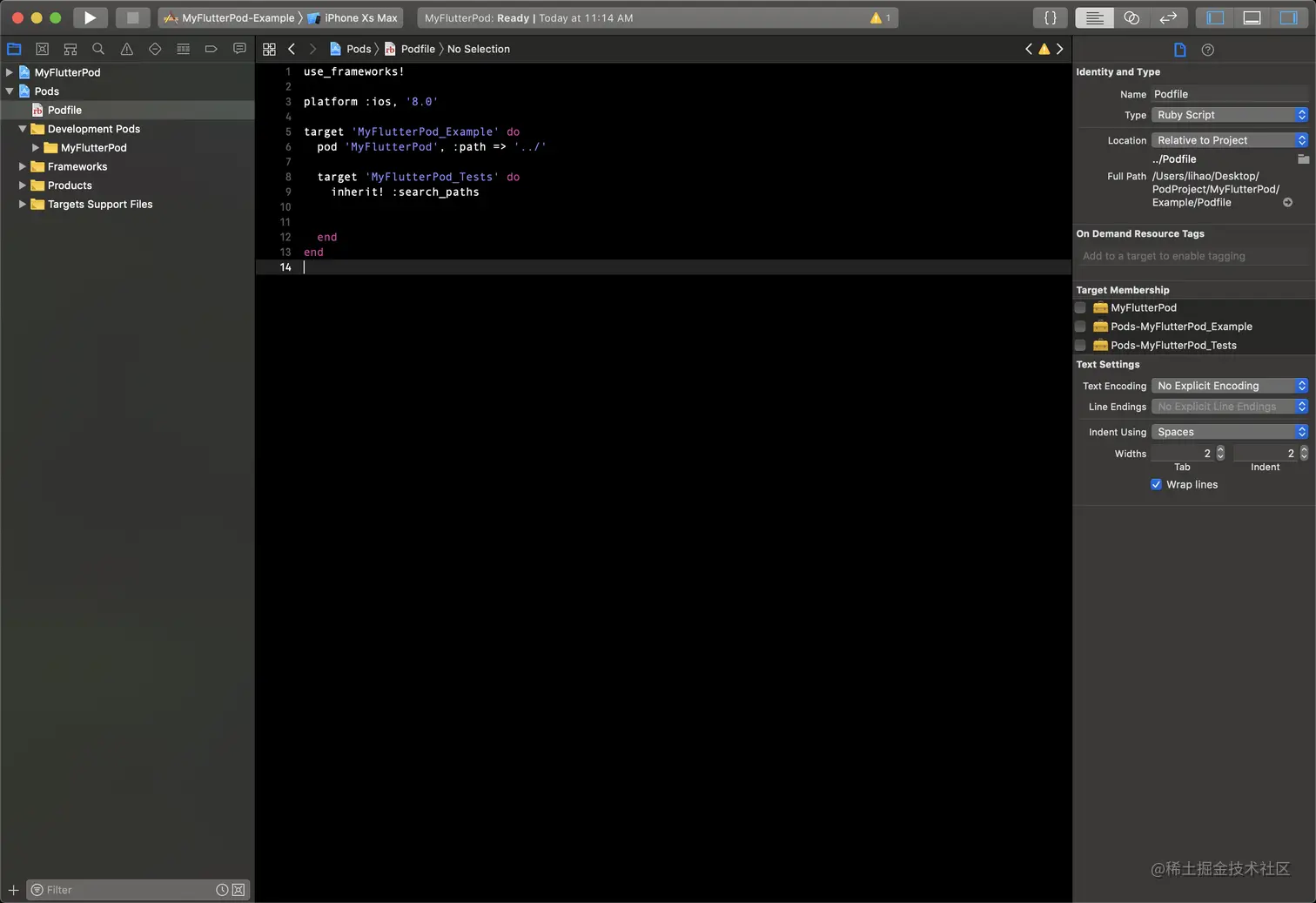This screenshot has height=903, width=1316.
Task: Show the Version editor
Action: (x=1168, y=17)
